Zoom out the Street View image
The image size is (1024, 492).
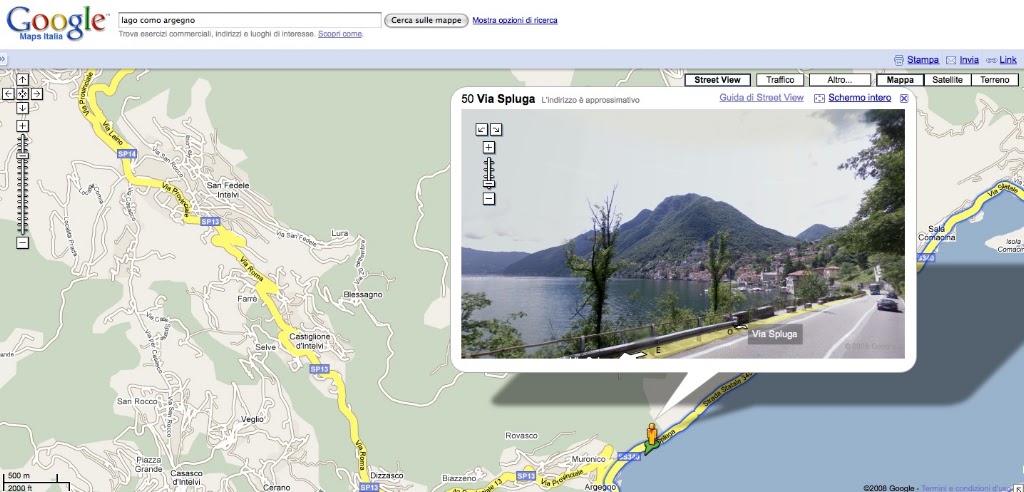click(x=488, y=199)
